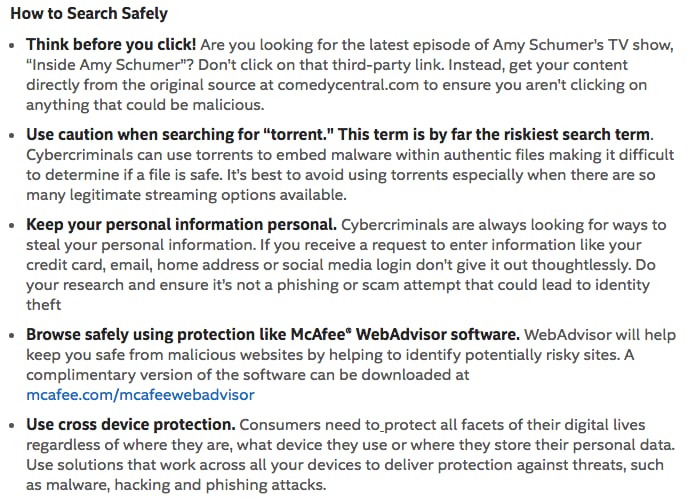Screen dimensions: 693x504
Task: Click the 'comedycentral.com' text
Action: pyautogui.click(x=348, y=84)
